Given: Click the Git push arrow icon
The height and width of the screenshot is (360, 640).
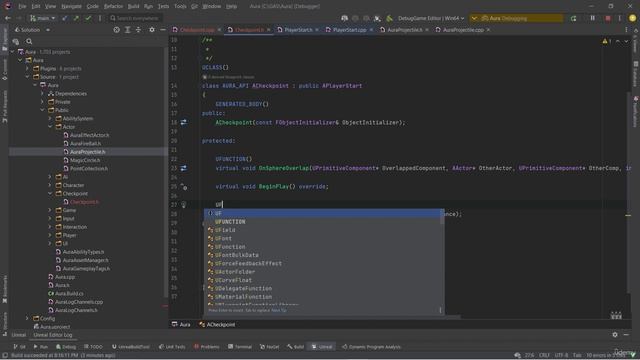Looking at the screenshot, I should [76, 18].
